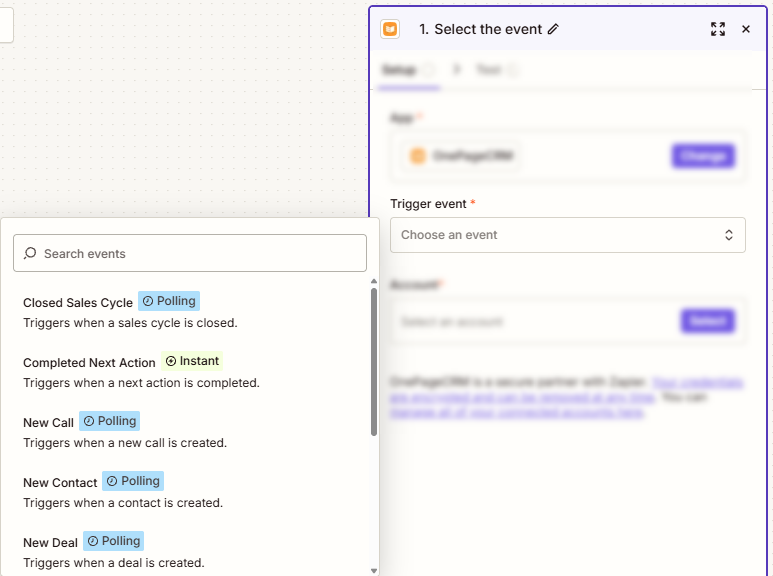Click the event list scrollbar thumb
Image resolution: width=773 pixels, height=576 pixels.
pos(374,362)
